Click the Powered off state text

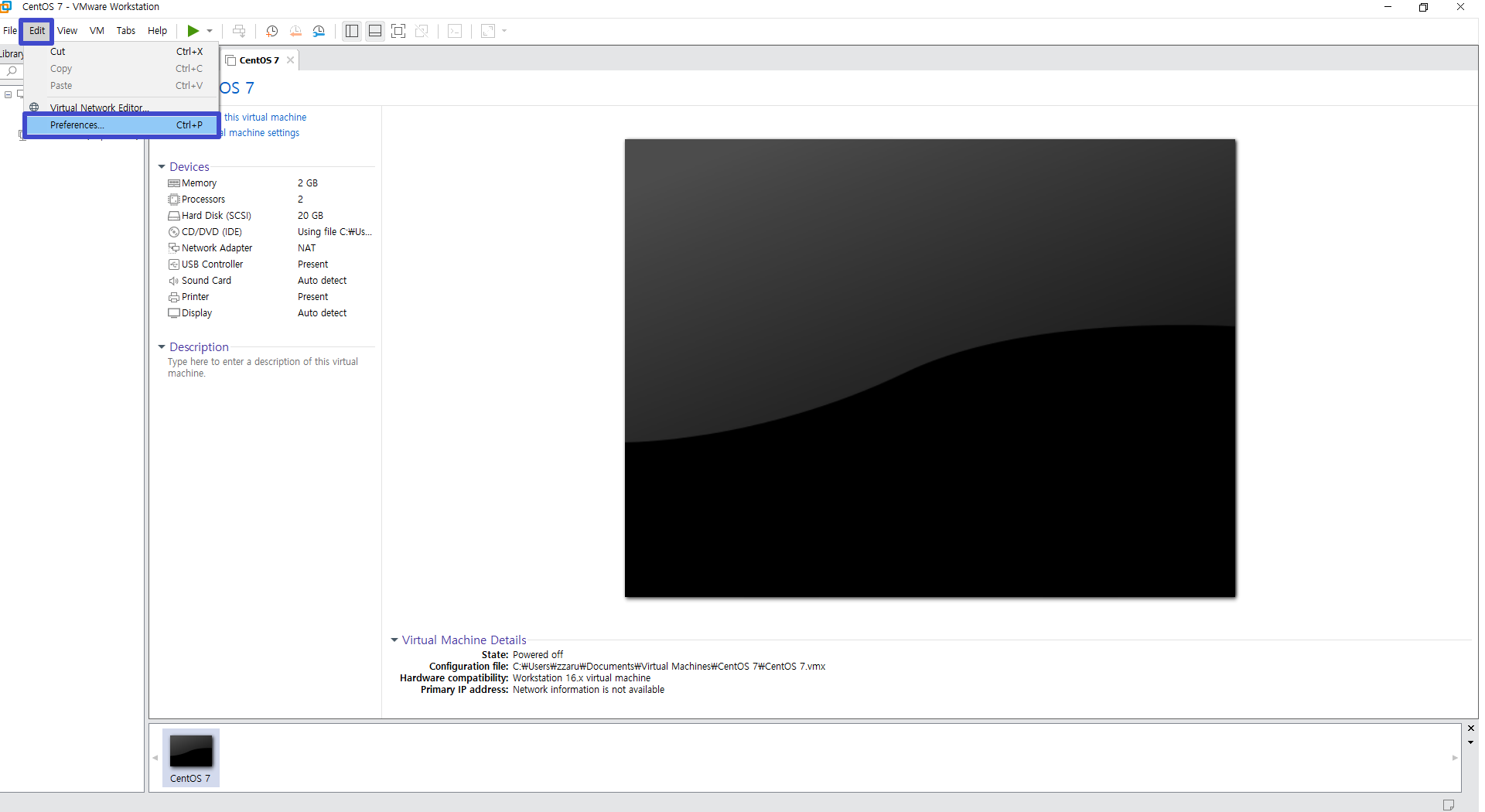coord(538,655)
